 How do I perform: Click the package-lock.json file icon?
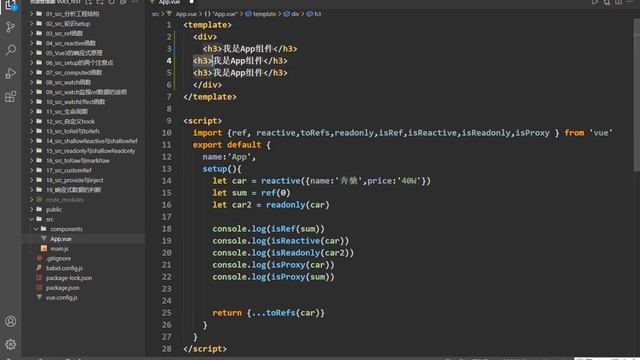pyautogui.click(x=39, y=278)
